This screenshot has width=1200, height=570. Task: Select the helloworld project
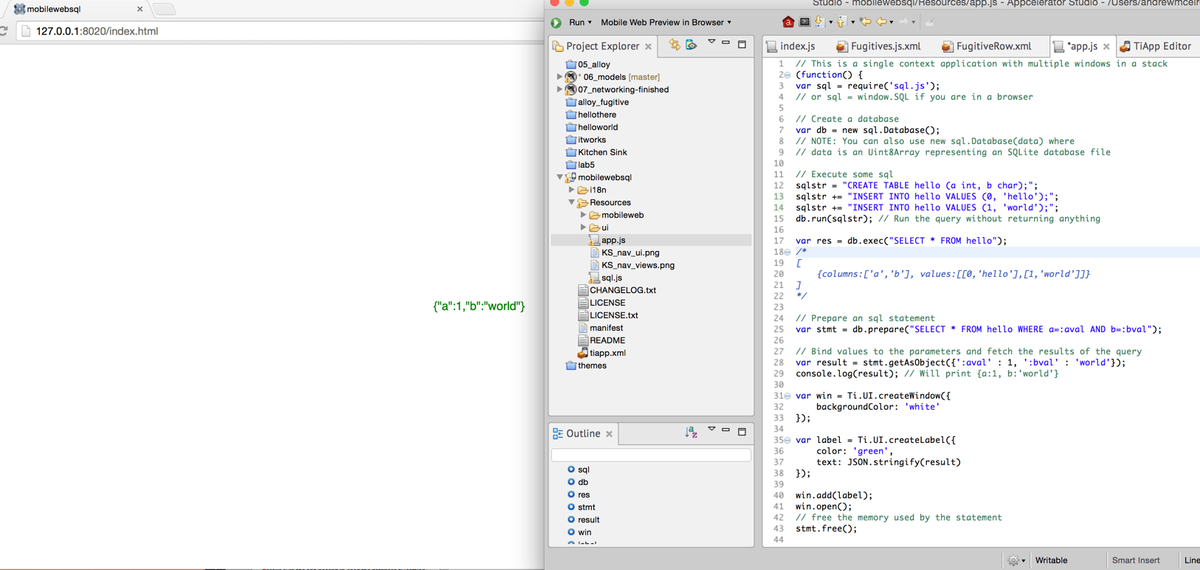coord(592,127)
